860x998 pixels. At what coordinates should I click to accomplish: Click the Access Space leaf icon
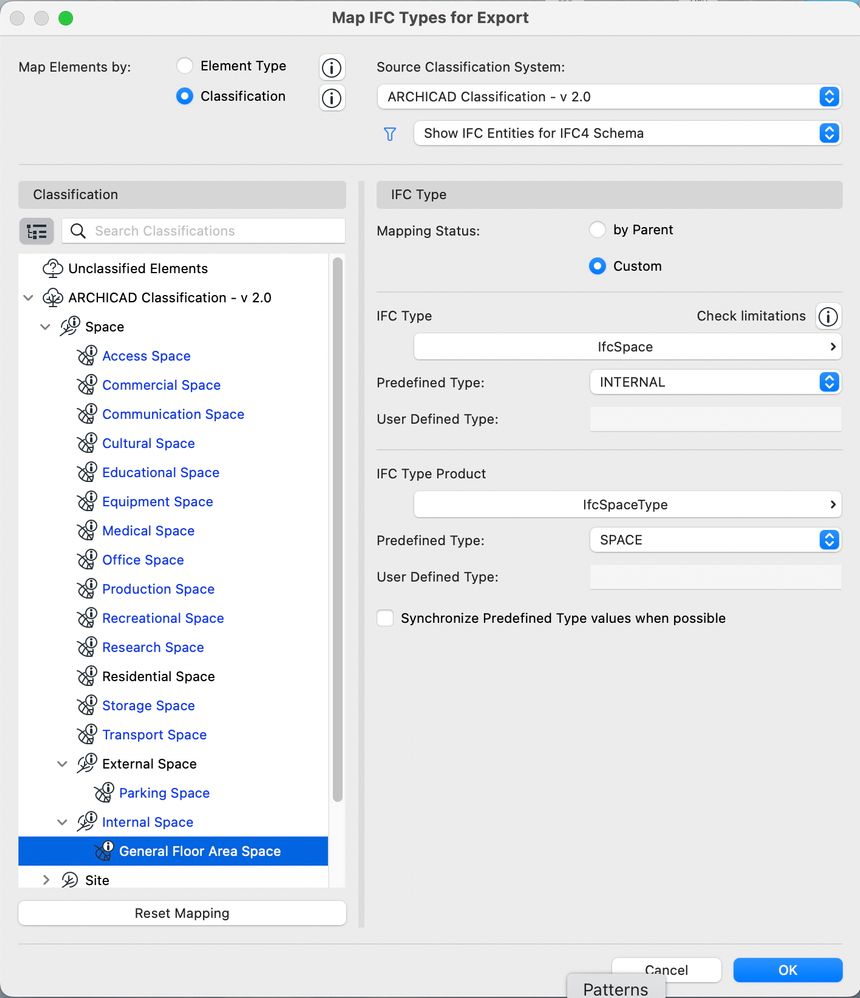tap(87, 356)
